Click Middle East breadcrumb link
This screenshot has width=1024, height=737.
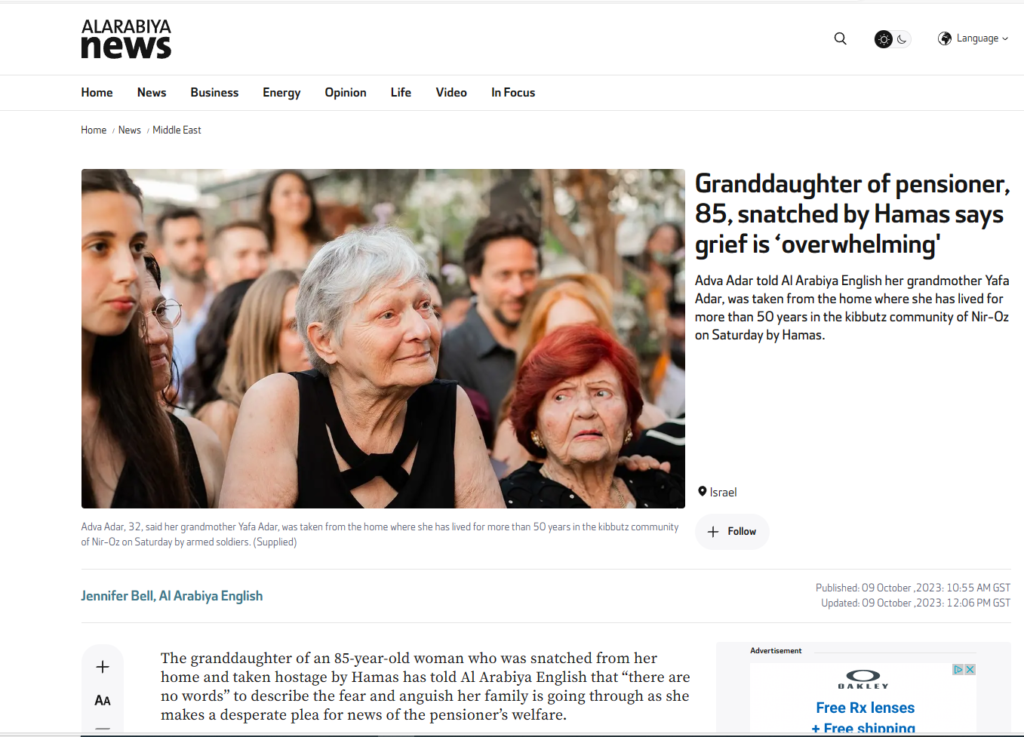[x=177, y=130]
